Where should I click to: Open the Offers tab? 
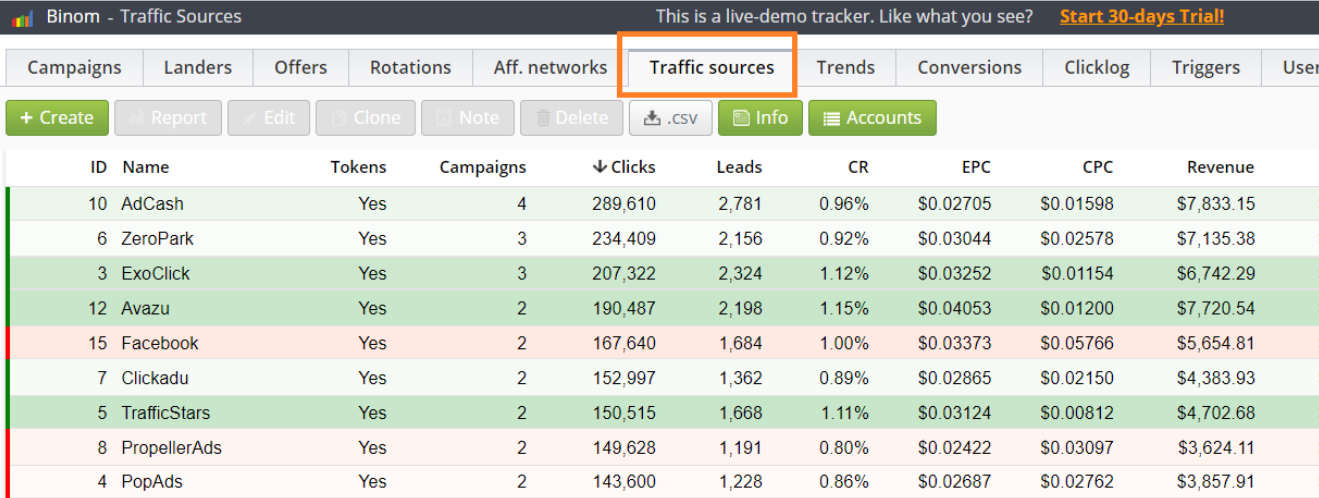[301, 67]
